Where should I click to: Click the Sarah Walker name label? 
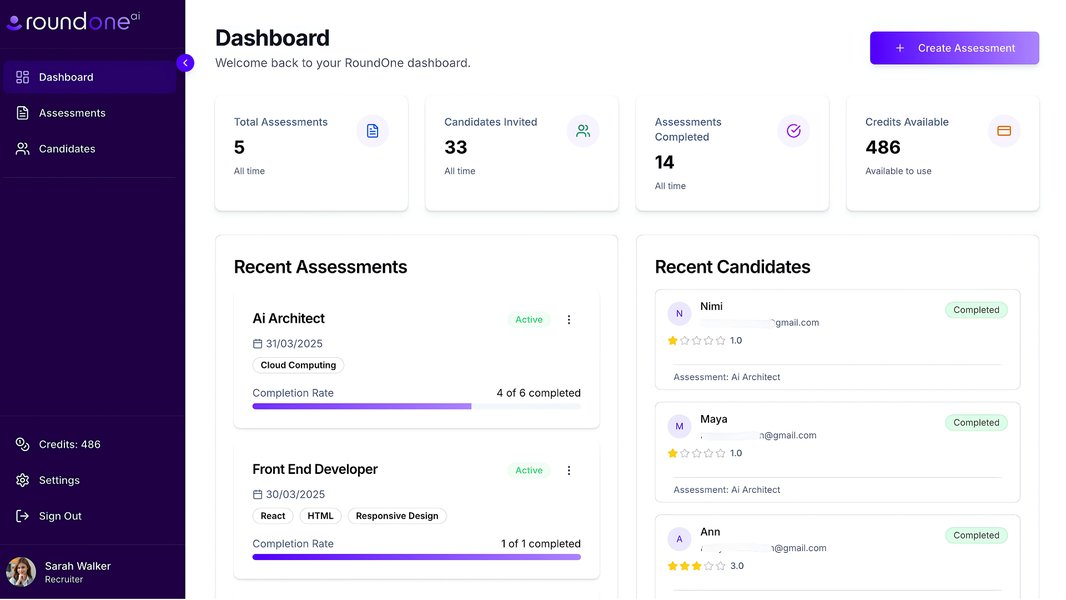[x=78, y=566]
